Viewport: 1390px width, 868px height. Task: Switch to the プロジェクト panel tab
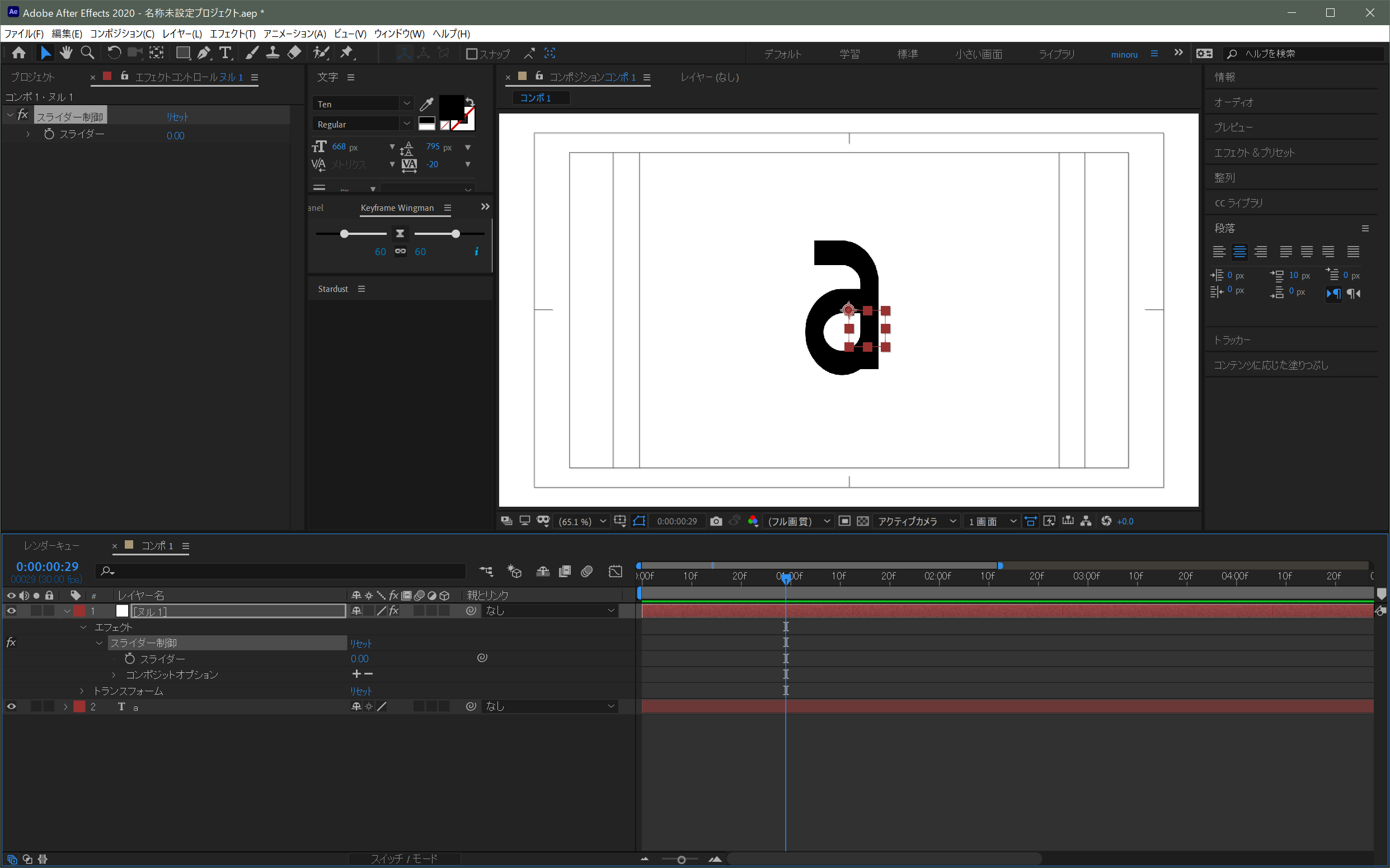tap(33, 77)
